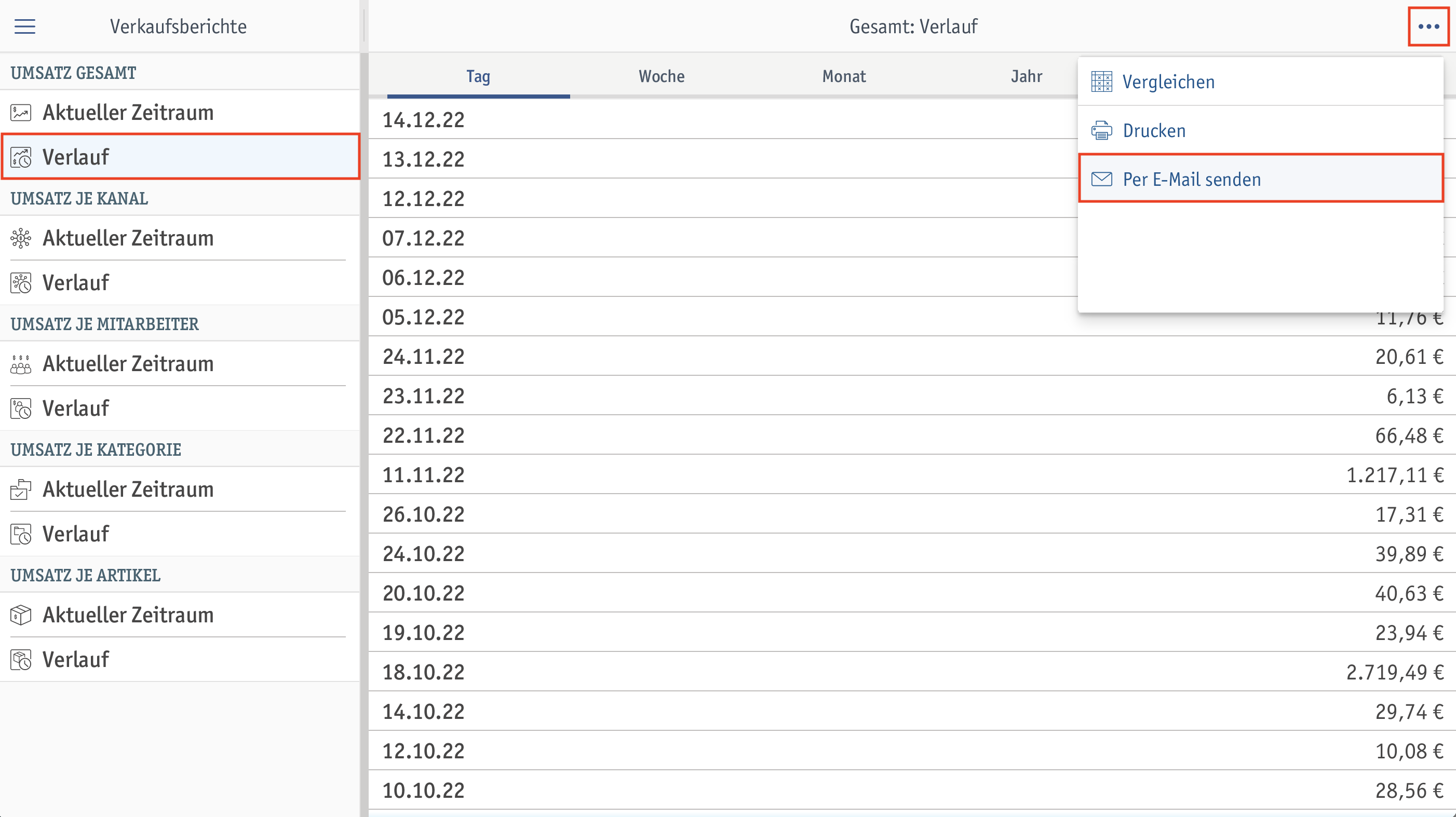Select the 14.10.22 row
The image size is (1456, 817).
coord(912,711)
